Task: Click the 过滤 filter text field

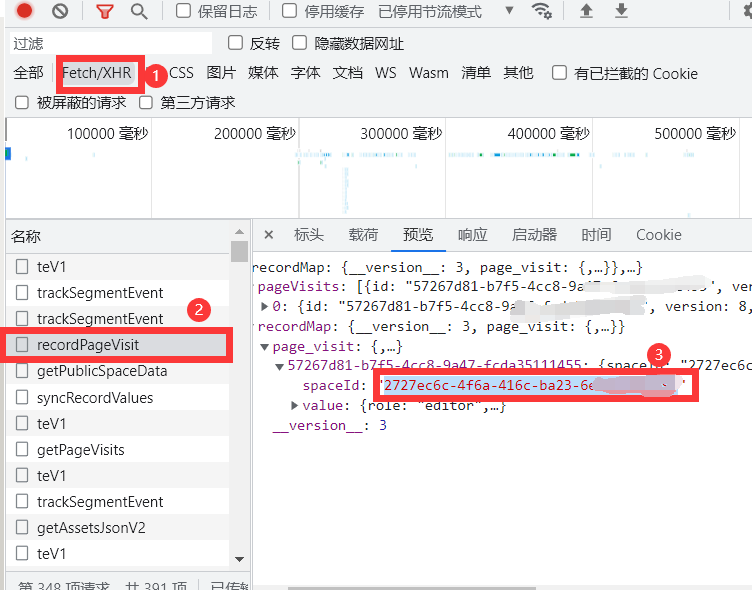Action: point(110,44)
